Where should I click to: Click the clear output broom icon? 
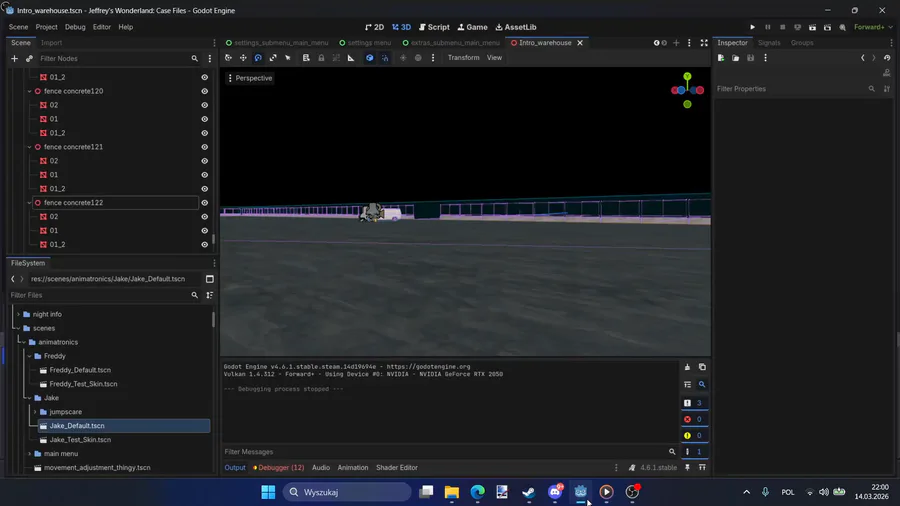click(x=687, y=367)
